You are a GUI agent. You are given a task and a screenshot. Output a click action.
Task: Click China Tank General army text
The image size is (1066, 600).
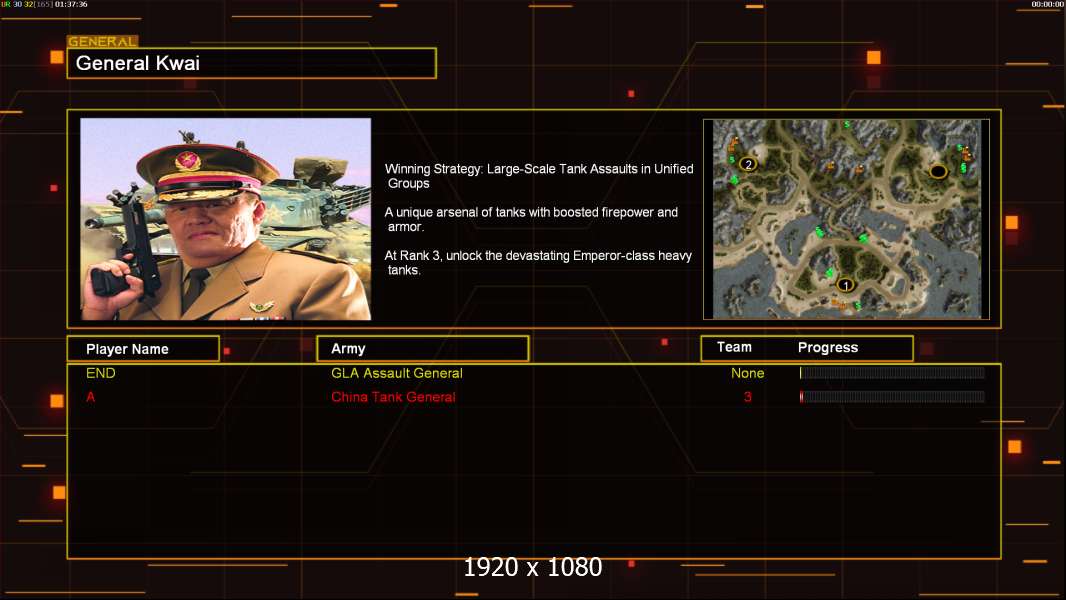pos(393,397)
